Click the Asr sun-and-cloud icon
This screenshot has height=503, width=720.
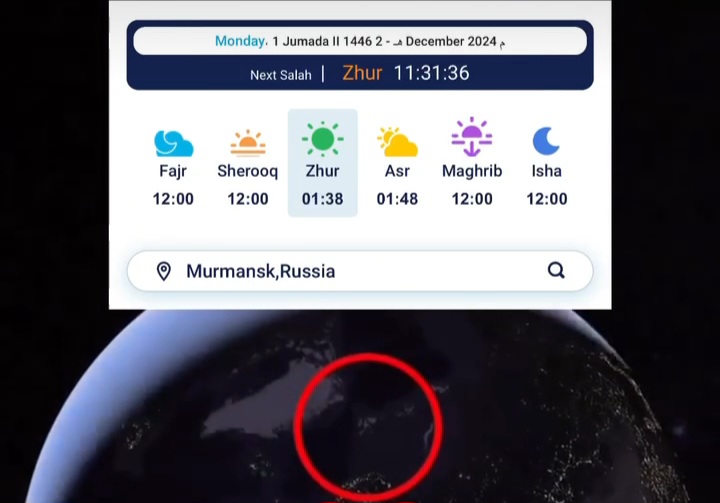(x=397, y=142)
